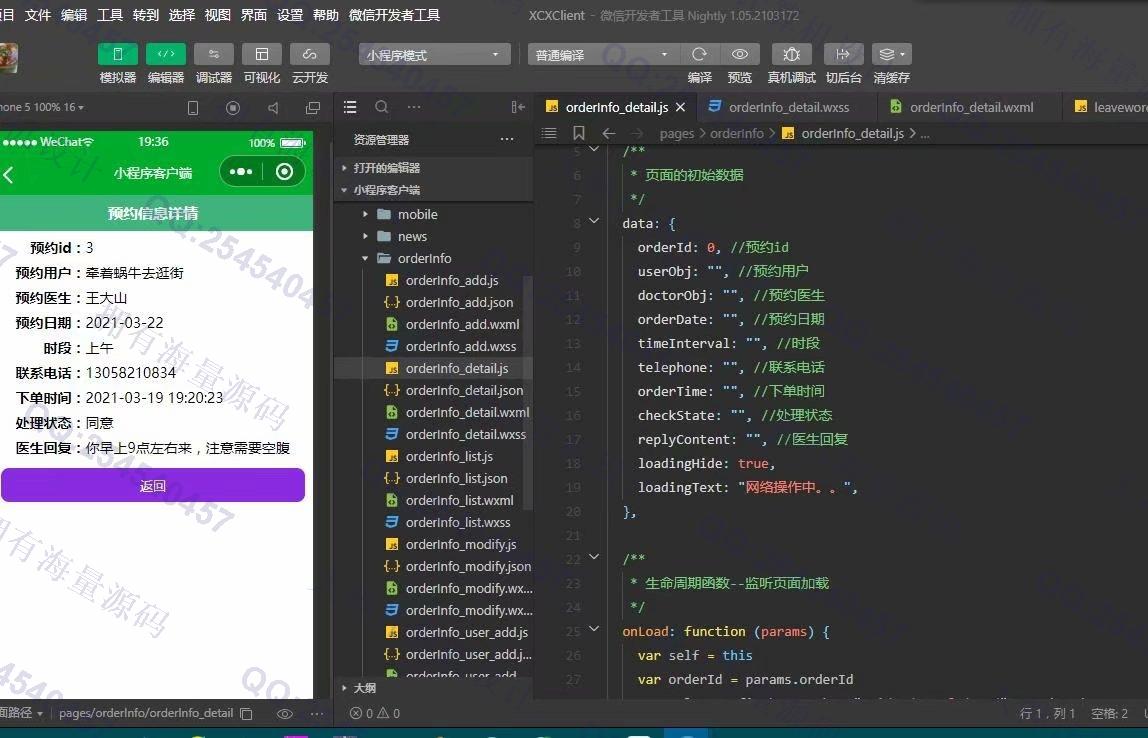Viewport: 1148px width, 738px height.
Task: Open the 帮助 menu
Action: point(326,15)
